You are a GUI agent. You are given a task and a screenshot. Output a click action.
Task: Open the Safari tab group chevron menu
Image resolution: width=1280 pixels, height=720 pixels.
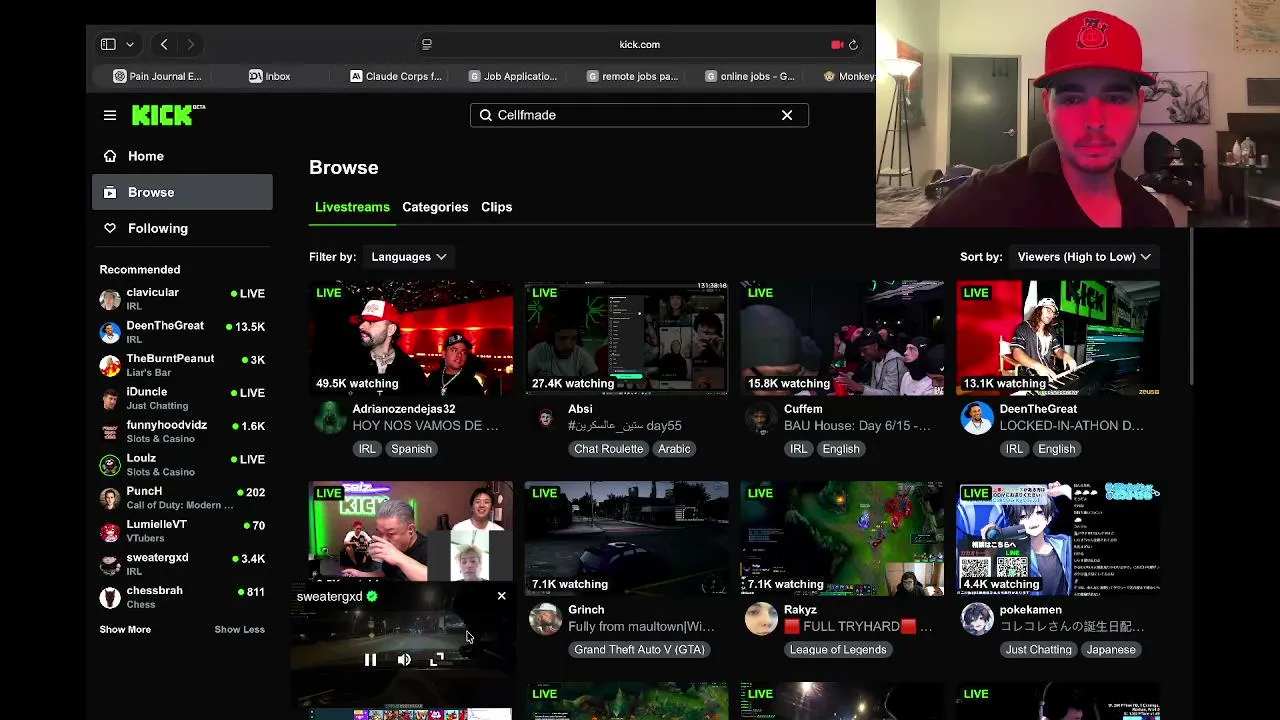130,44
